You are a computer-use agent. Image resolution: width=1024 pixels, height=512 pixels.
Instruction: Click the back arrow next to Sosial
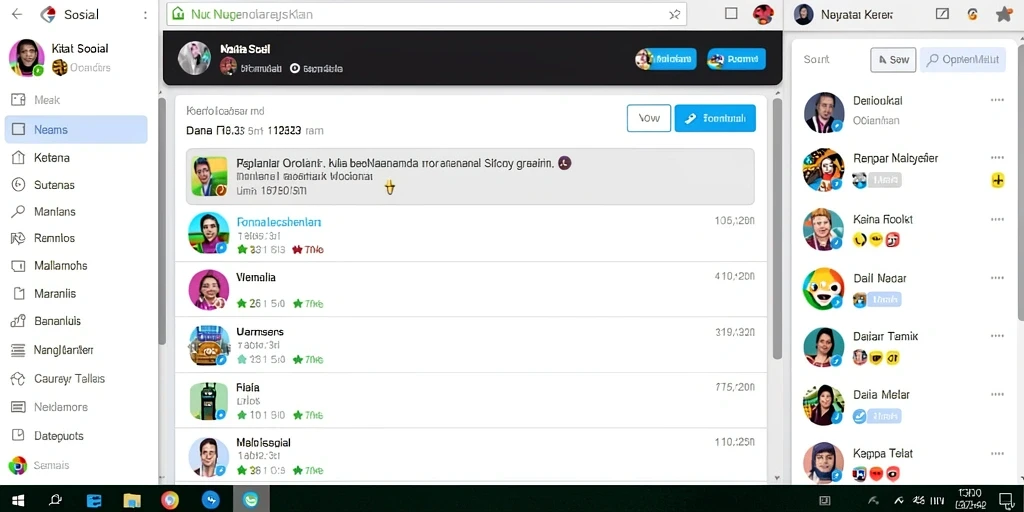point(17,14)
